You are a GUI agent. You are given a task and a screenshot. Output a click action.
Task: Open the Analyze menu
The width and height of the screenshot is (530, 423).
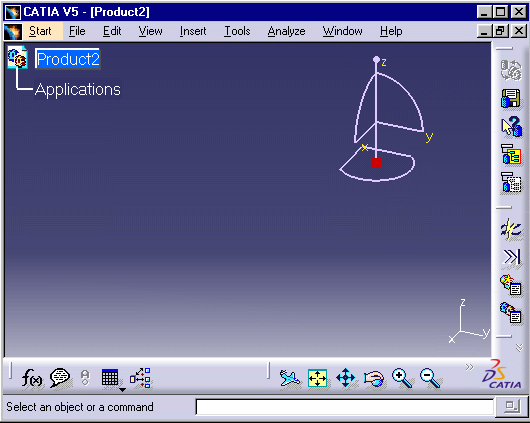click(286, 31)
